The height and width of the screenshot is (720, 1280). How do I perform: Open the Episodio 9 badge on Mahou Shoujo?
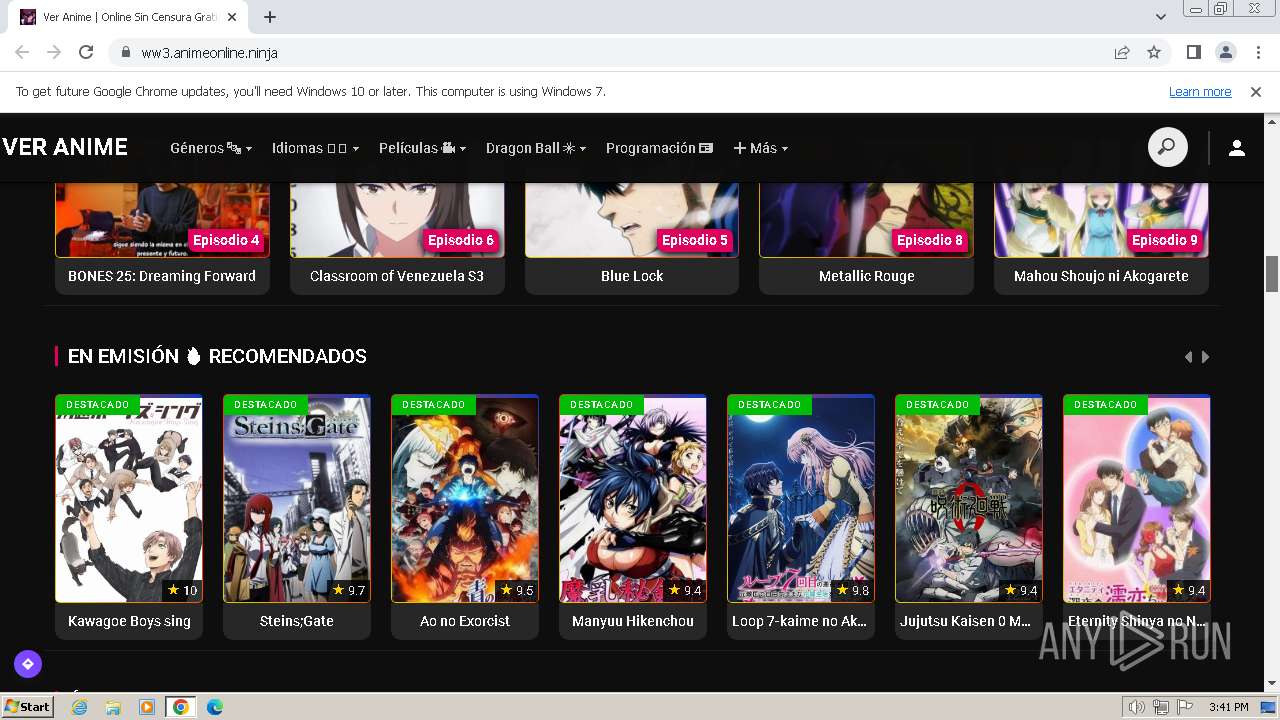tap(1165, 240)
